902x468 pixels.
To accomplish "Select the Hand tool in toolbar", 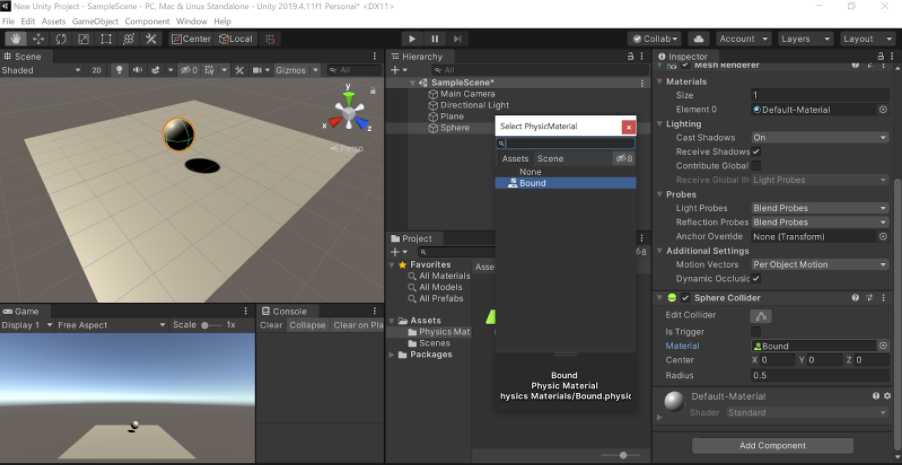I will (16, 39).
